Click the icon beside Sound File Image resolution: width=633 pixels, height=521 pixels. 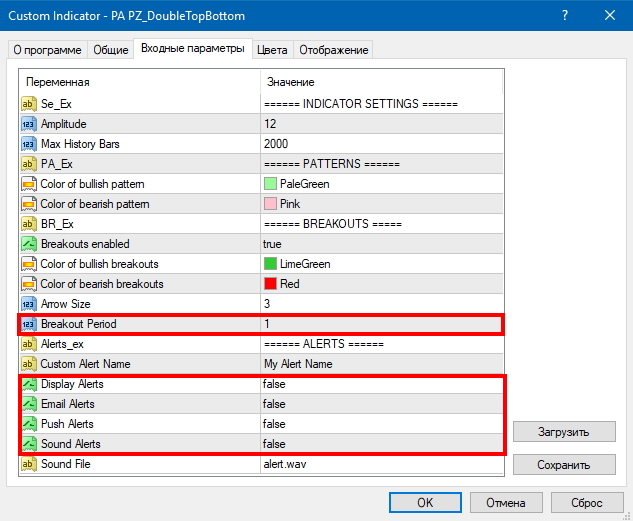click(x=28, y=464)
